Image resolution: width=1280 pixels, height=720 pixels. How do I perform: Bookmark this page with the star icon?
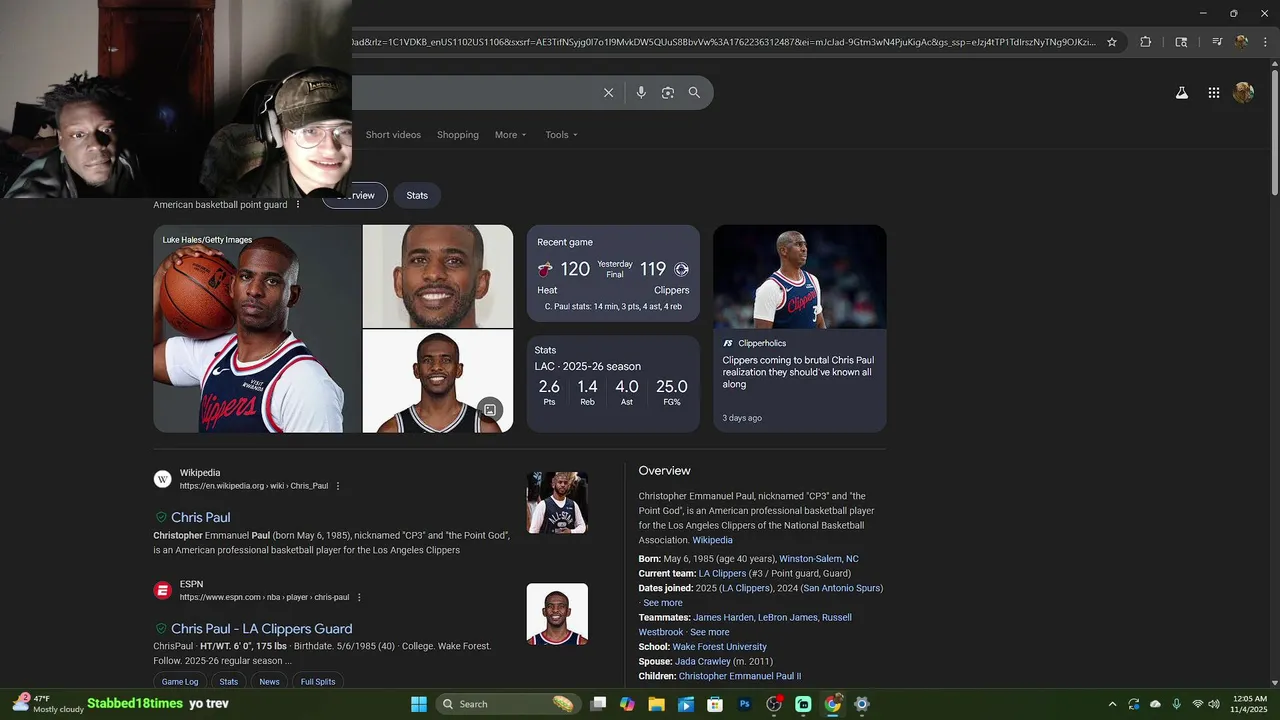(x=1111, y=42)
